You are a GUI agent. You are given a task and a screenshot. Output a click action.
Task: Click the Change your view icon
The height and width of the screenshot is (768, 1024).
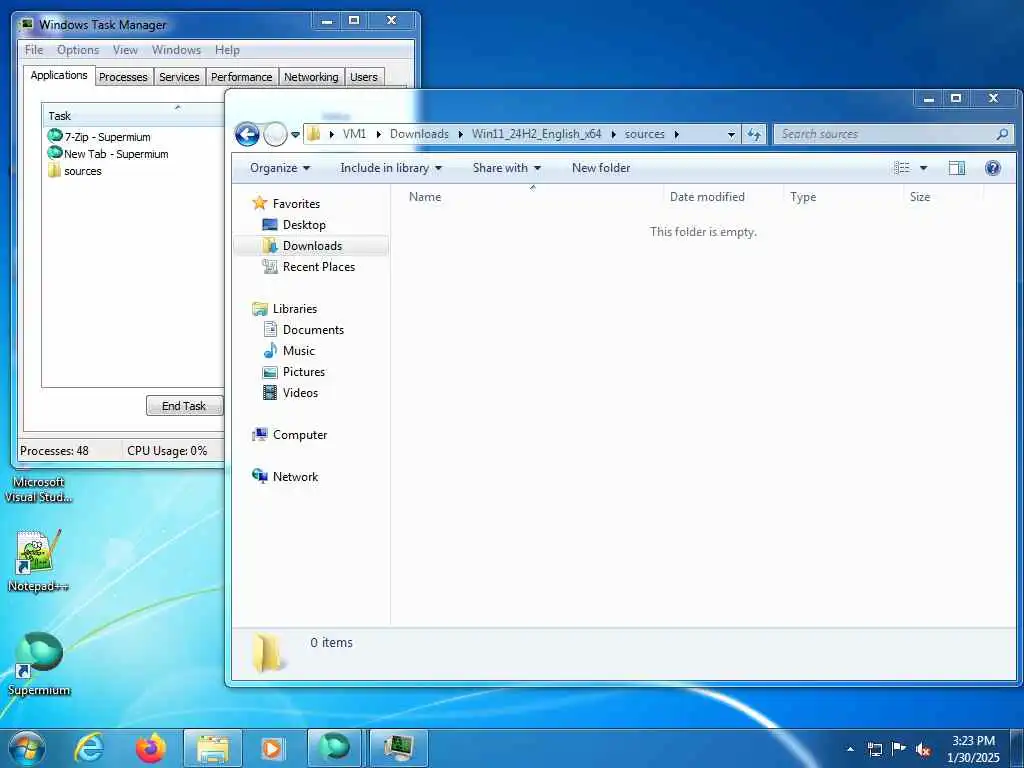[x=902, y=168]
